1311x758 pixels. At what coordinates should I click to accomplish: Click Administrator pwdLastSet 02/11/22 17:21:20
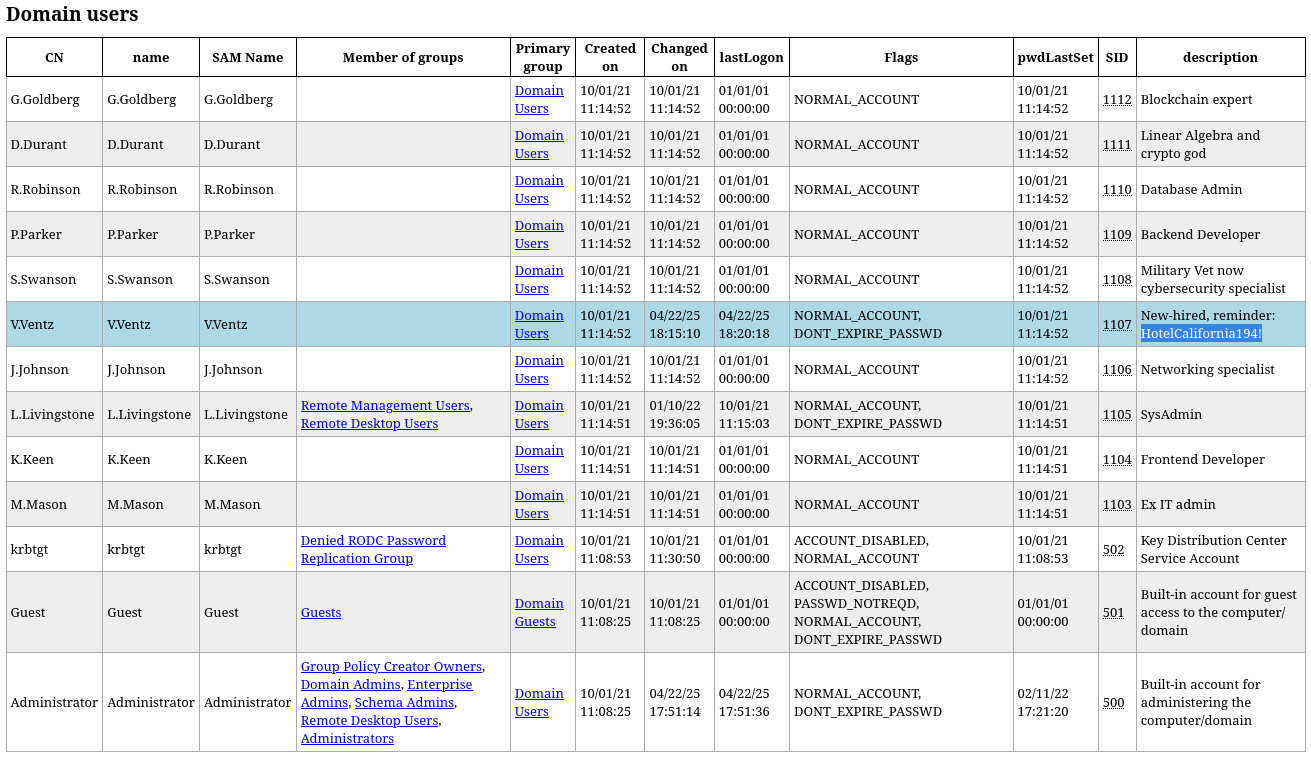[1043, 702]
